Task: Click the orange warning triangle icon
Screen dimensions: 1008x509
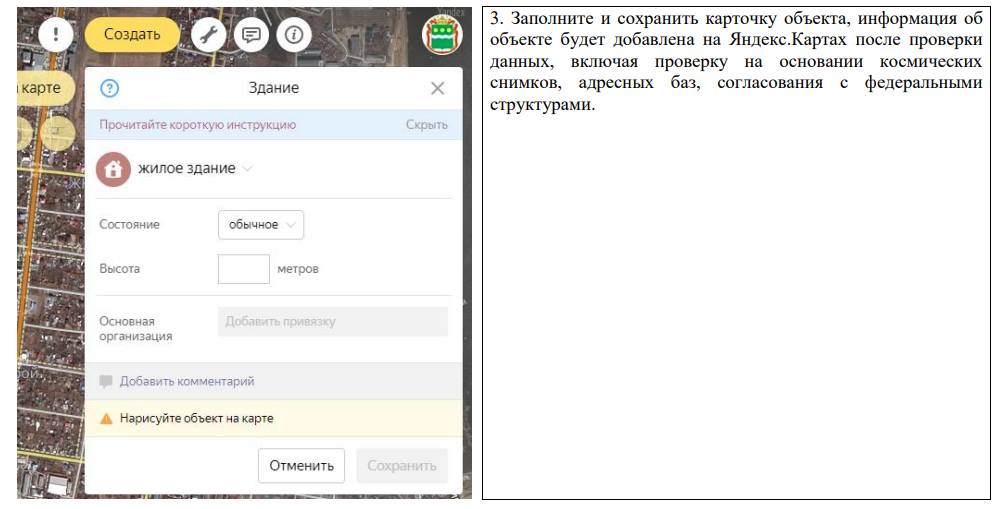Action: click(106, 418)
